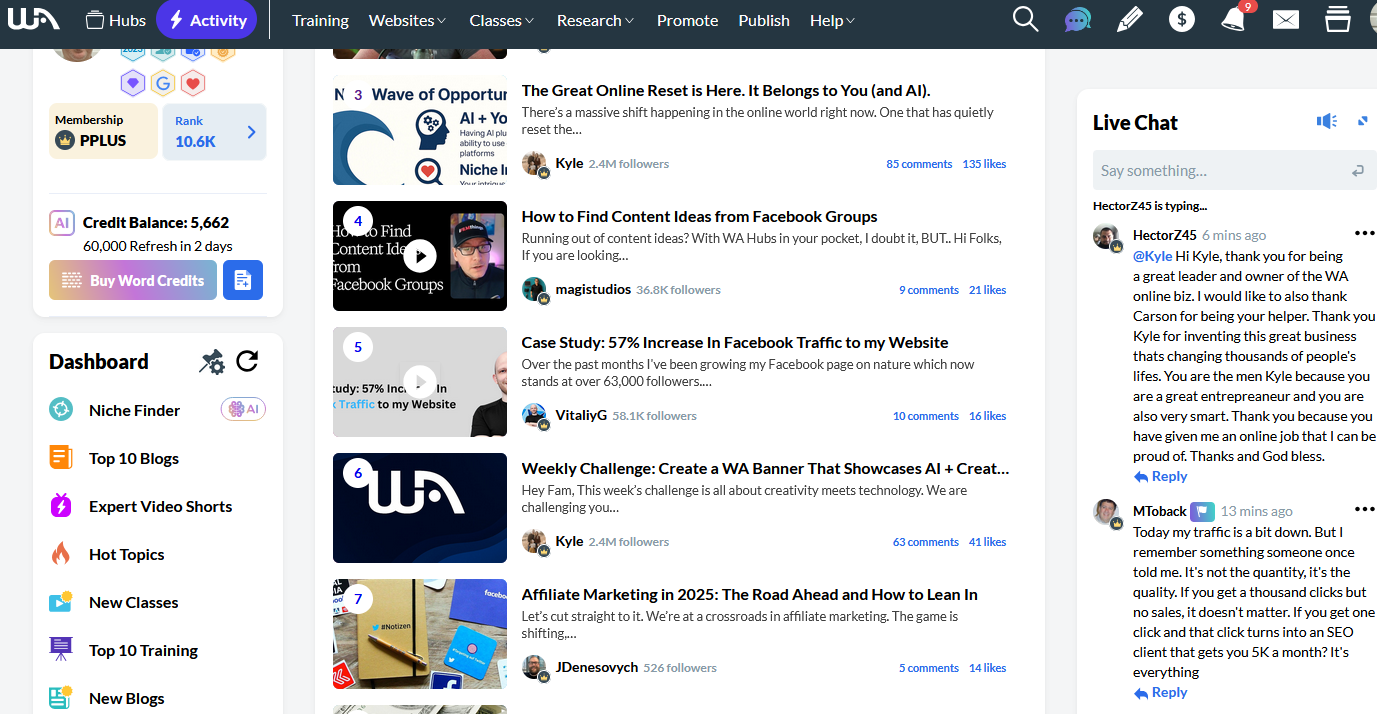Image resolution: width=1377 pixels, height=714 pixels.
Task: Expand the Live Chat panel with arrows icon
Action: coord(1362,121)
